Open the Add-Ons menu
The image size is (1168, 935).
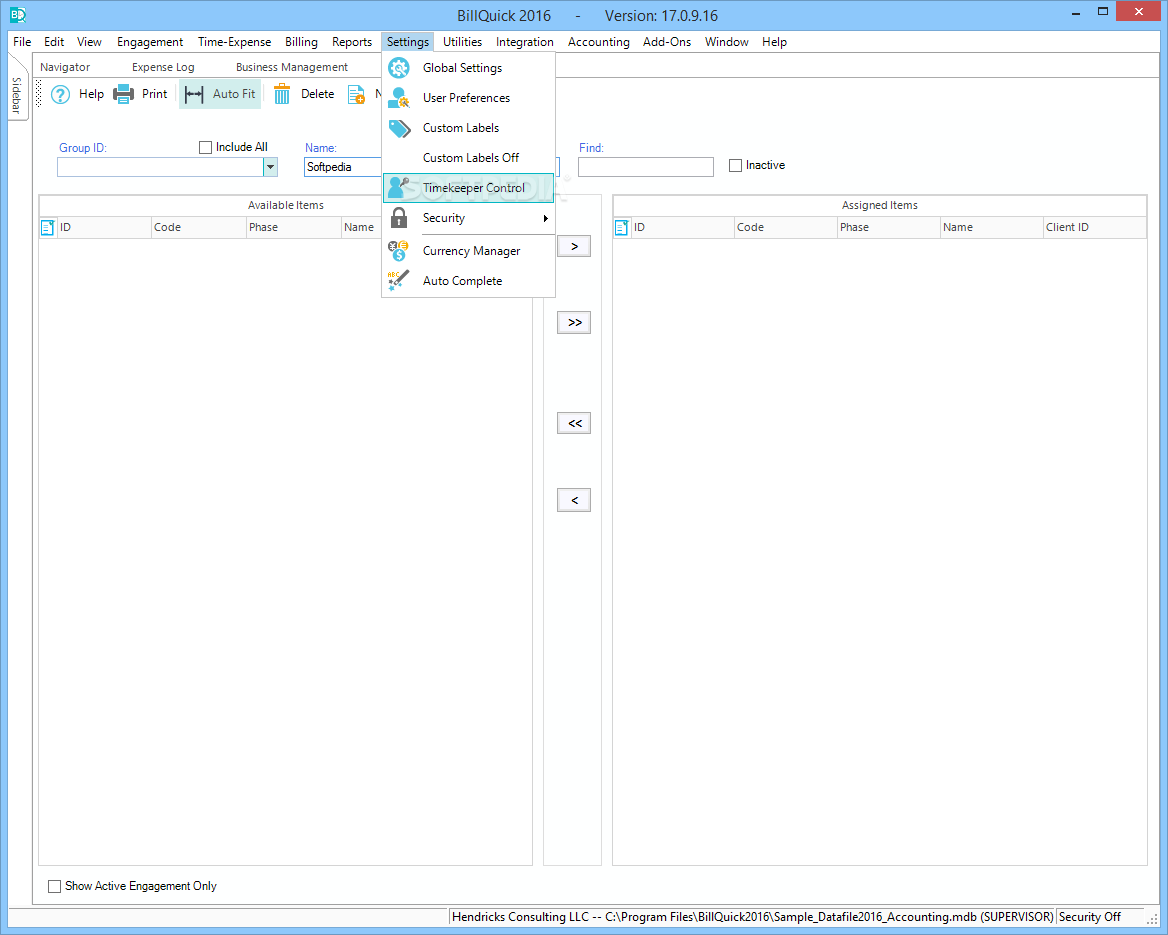pos(667,42)
